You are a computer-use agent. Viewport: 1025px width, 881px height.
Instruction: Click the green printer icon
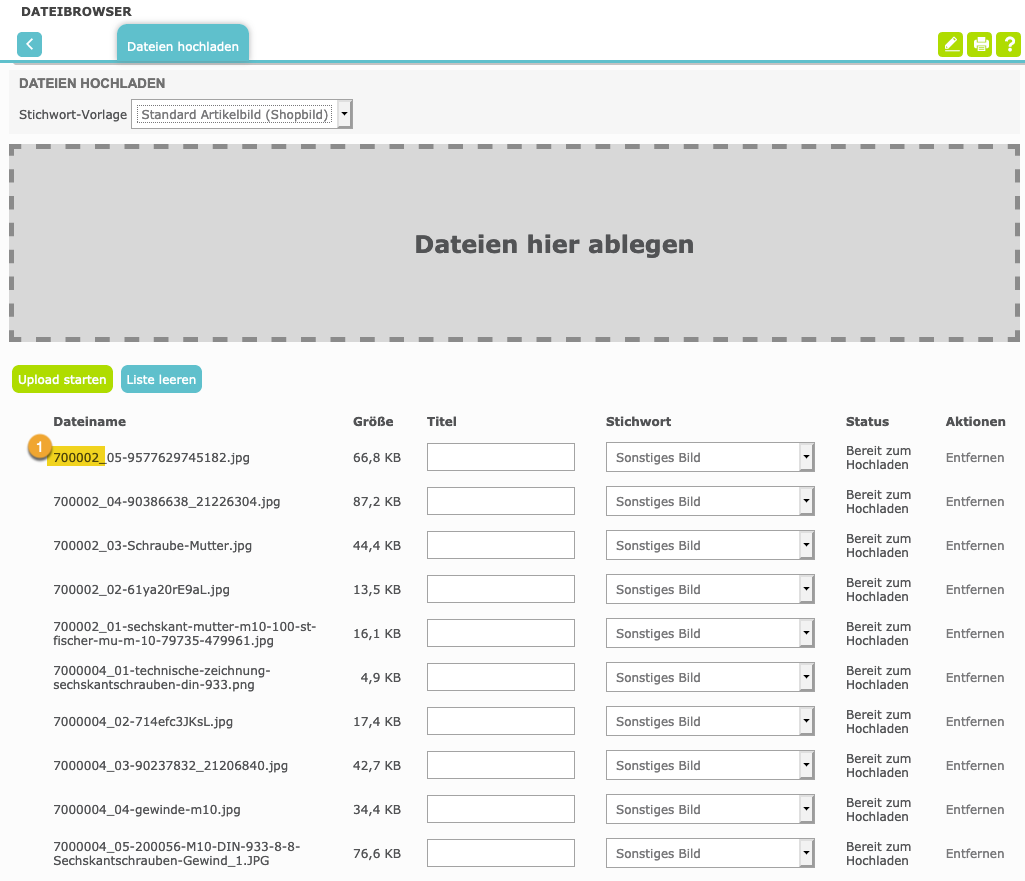(x=980, y=44)
